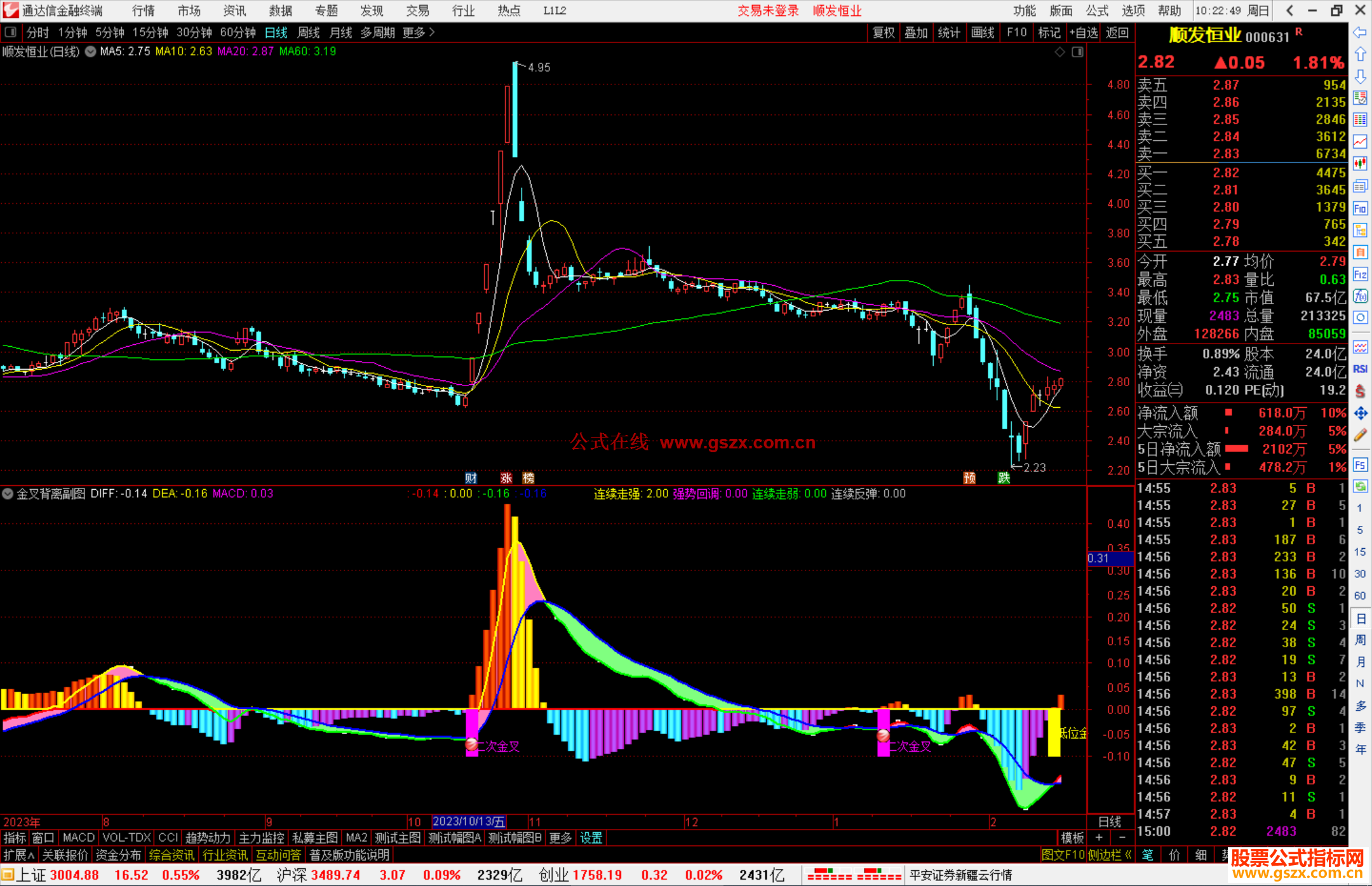Switch to the MACD indicator tab
Image resolution: width=1372 pixels, height=886 pixels.
78,838
